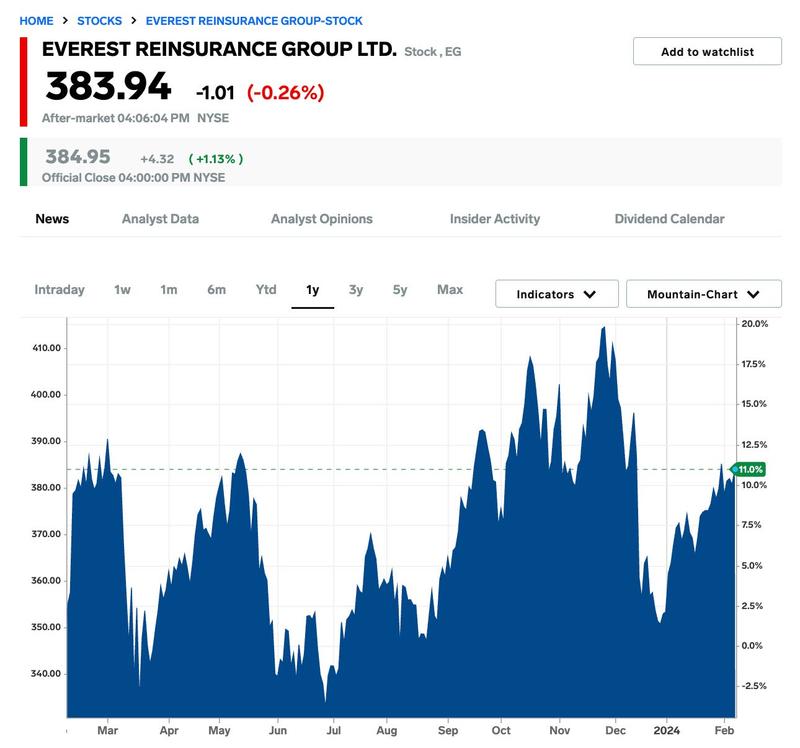Image resolution: width=800 pixels, height=748 pixels.
Task: Select the News tab
Action: pyautogui.click(x=52, y=219)
